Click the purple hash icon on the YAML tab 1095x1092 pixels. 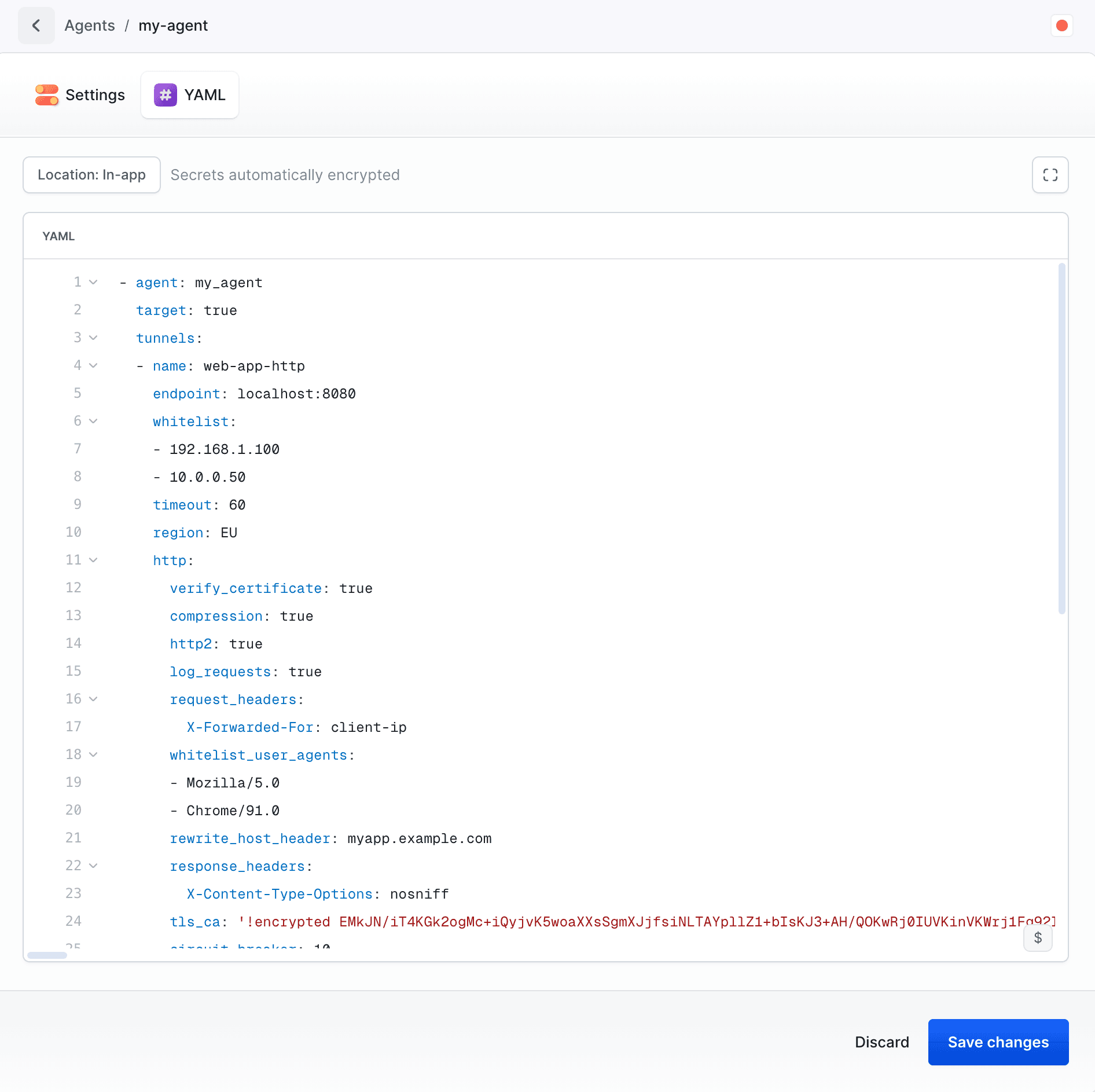pyautogui.click(x=165, y=95)
